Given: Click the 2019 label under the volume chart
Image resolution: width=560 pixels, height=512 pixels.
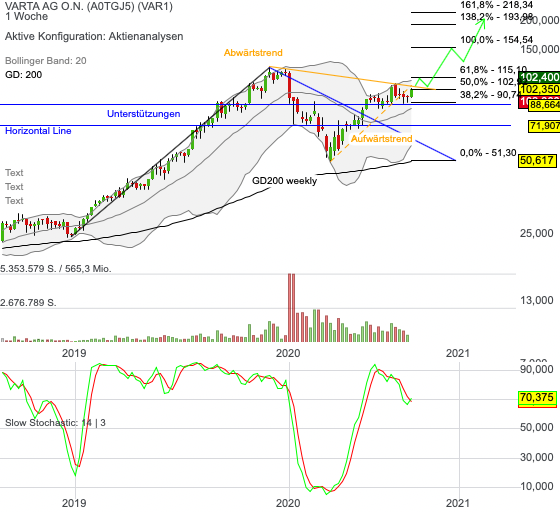Looking at the screenshot, I should [x=74, y=353].
